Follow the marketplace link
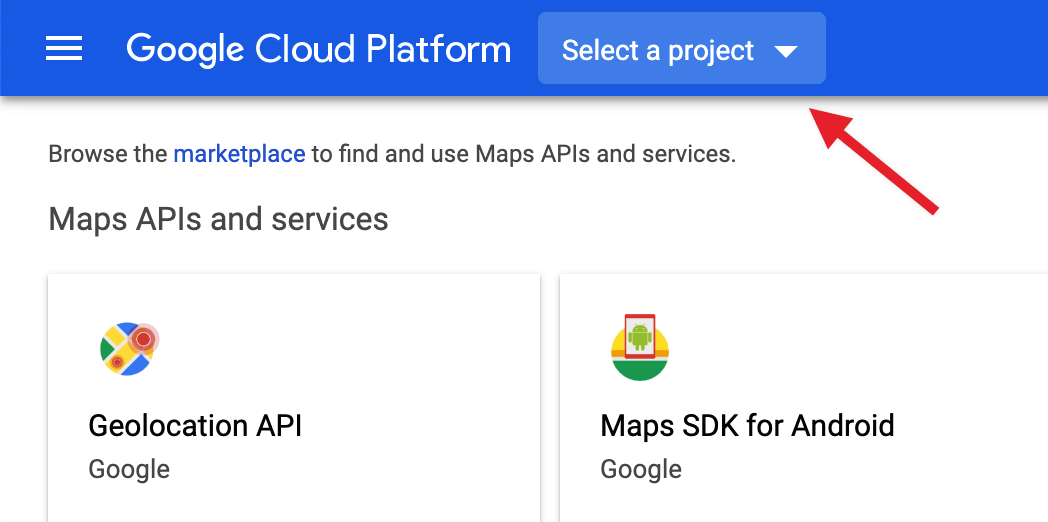This screenshot has width=1048, height=522. 239,154
